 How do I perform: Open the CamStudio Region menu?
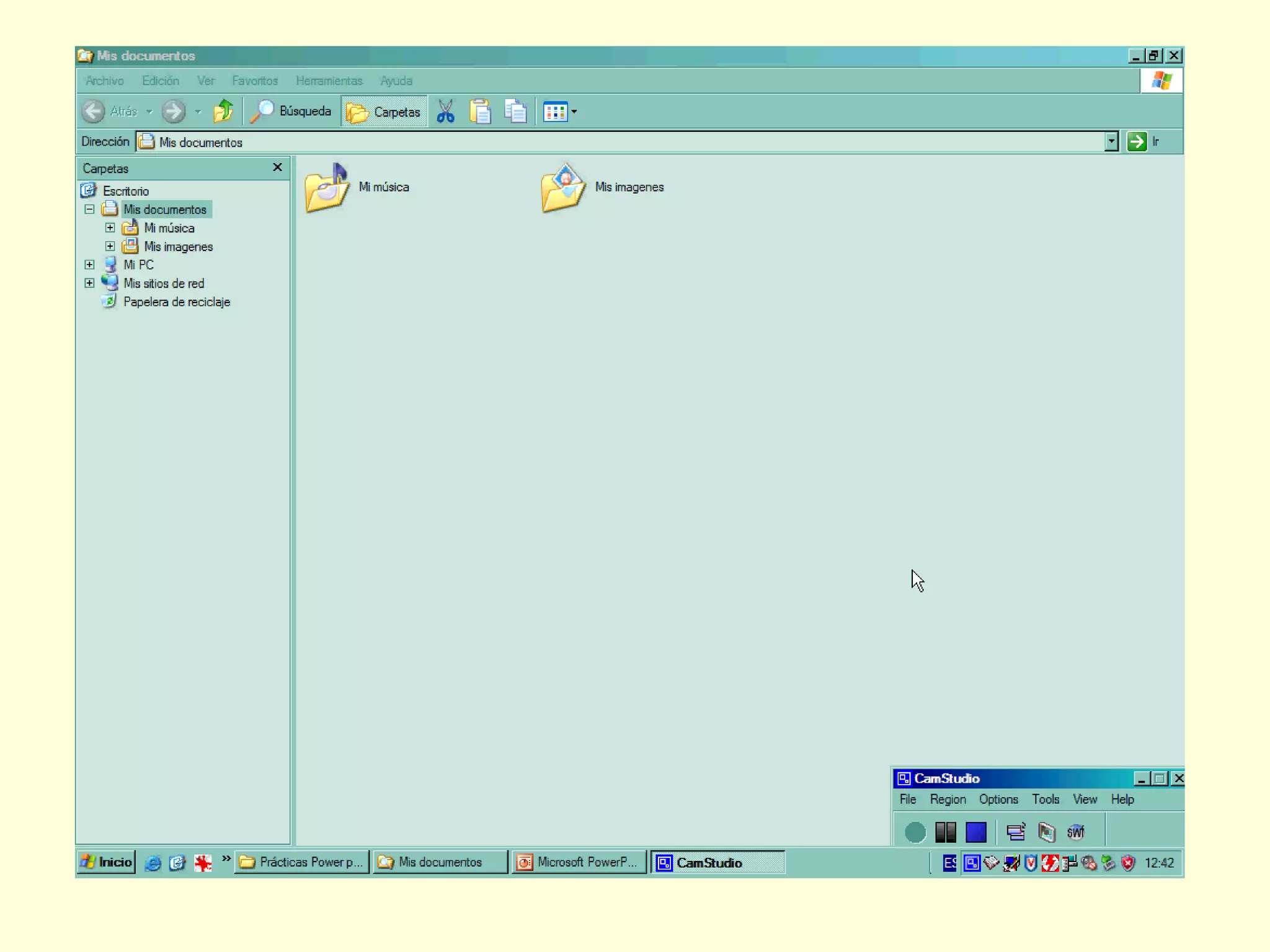948,800
